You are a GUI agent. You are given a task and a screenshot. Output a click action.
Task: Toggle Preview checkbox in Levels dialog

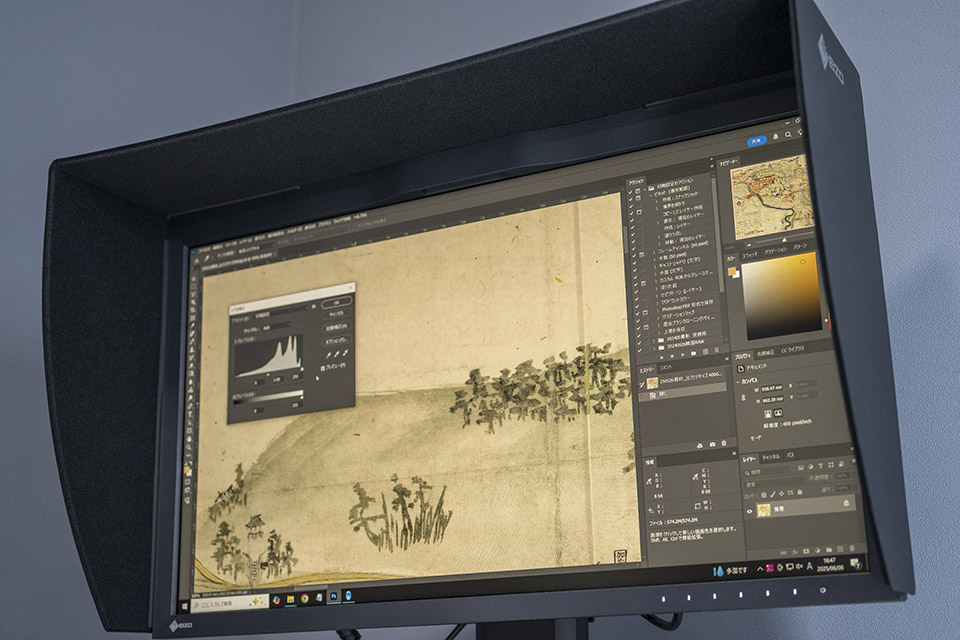coord(325,367)
